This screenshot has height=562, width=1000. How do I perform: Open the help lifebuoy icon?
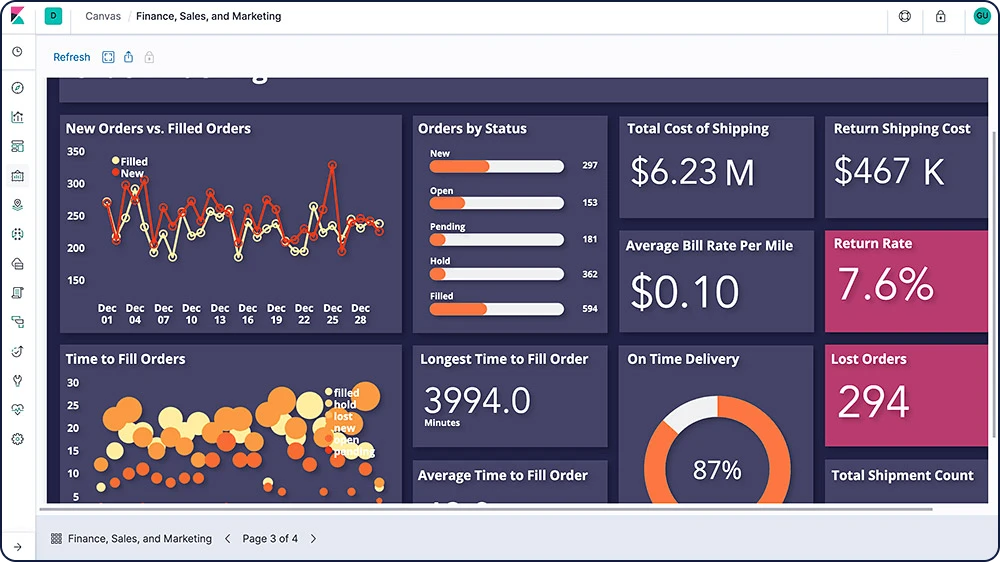coord(905,17)
